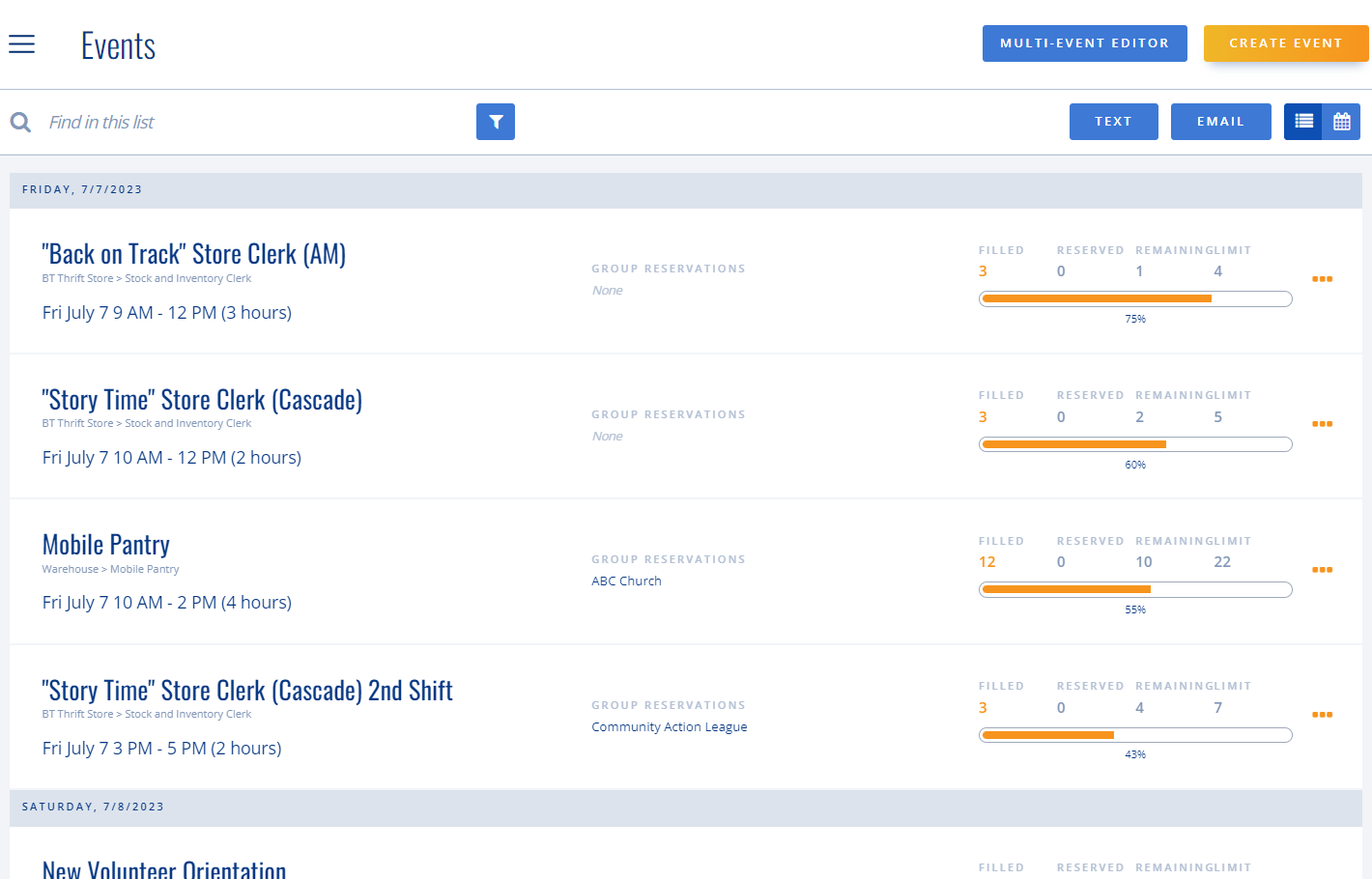Viewport: 1372px width, 879px height.
Task: Open options menu for Mobile Pantry event
Action: 1322,570
